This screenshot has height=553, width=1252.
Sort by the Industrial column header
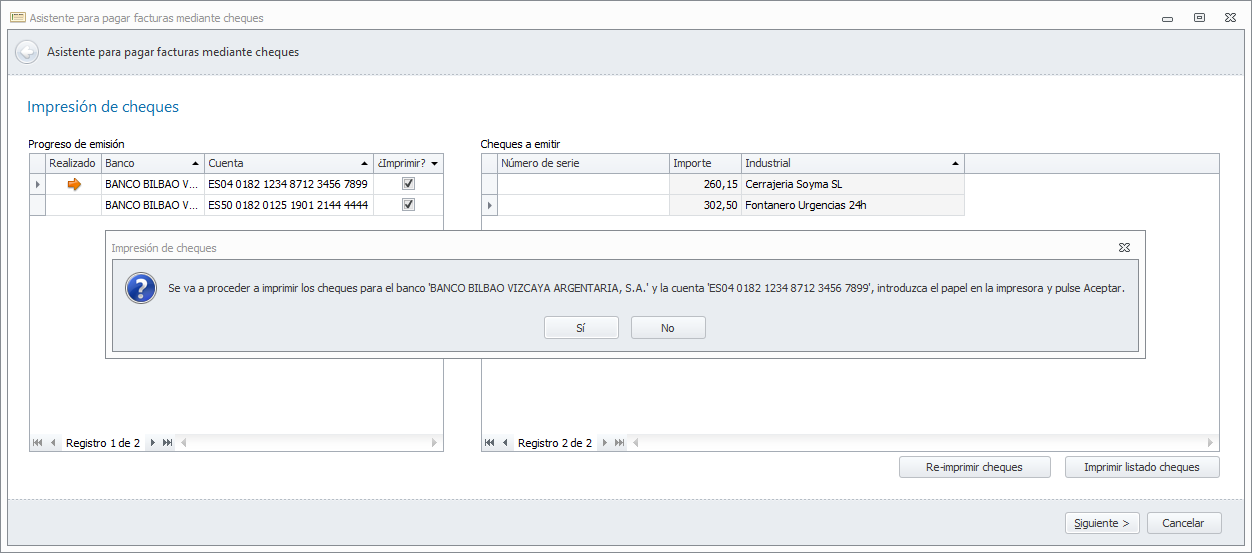coord(852,163)
